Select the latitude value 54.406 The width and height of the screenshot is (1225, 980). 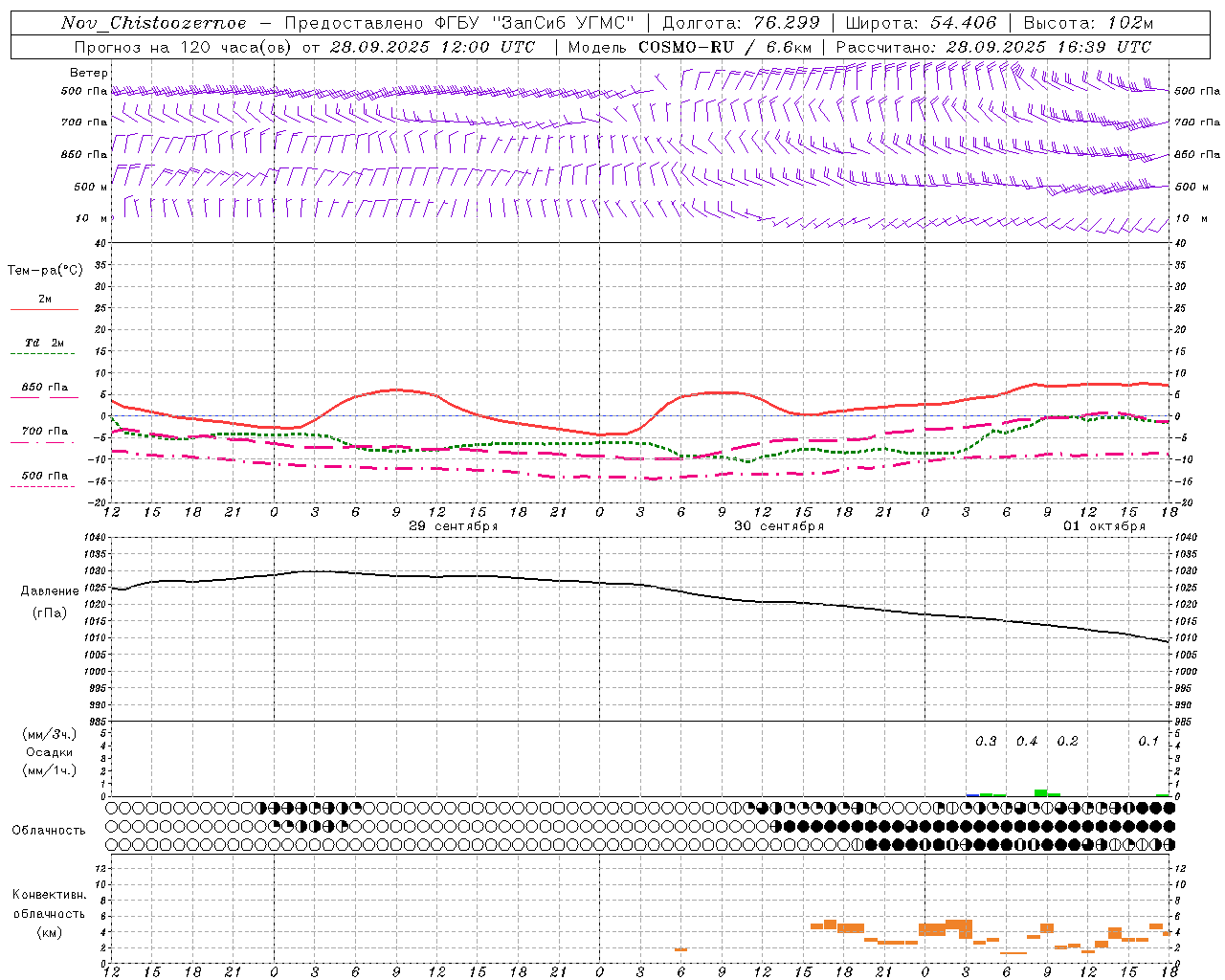click(963, 23)
